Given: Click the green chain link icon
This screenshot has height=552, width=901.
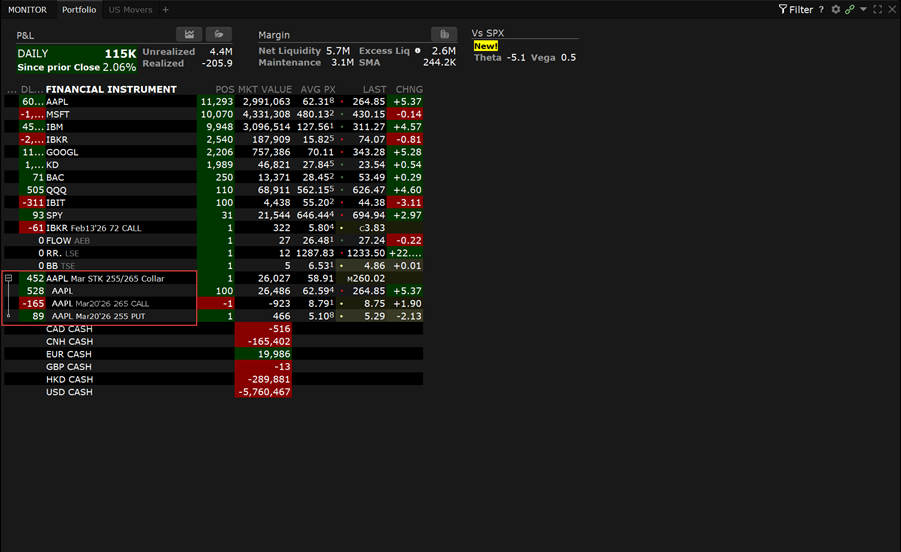Looking at the screenshot, I should (x=849, y=9).
